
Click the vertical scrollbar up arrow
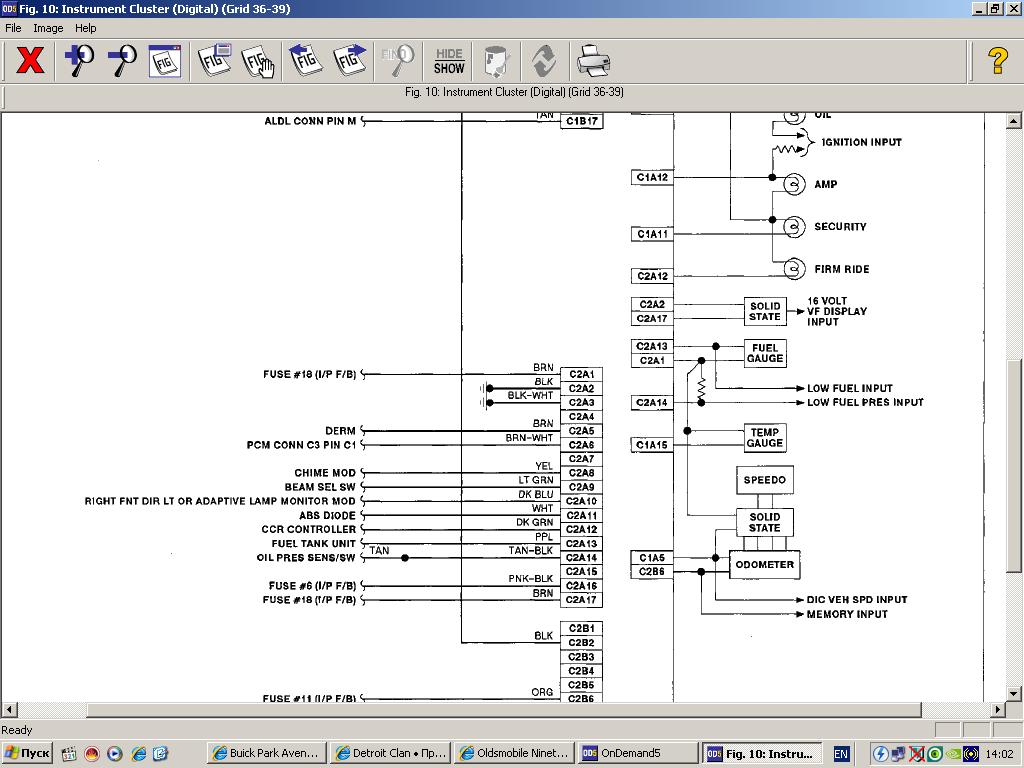(x=1014, y=121)
